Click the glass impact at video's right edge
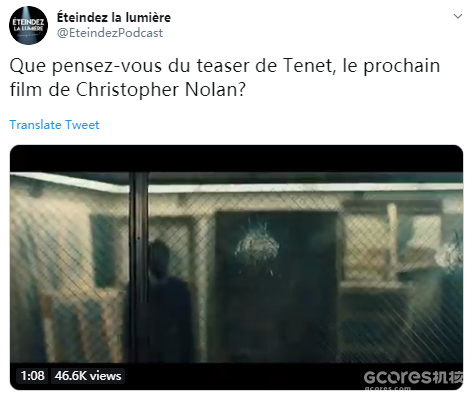Viewport: 475px width, 403px height. pyautogui.click(x=450, y=253)
